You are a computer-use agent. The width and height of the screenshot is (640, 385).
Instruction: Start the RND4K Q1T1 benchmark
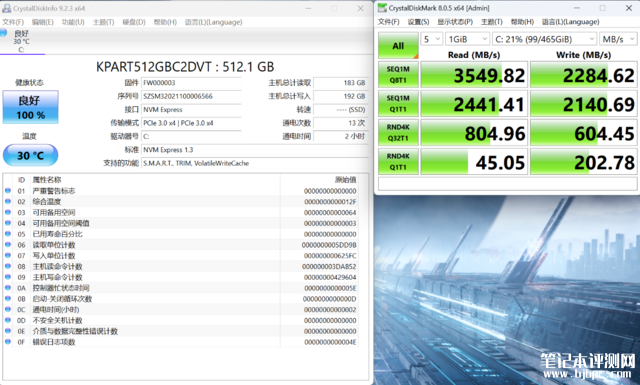(x=398, y=162)
